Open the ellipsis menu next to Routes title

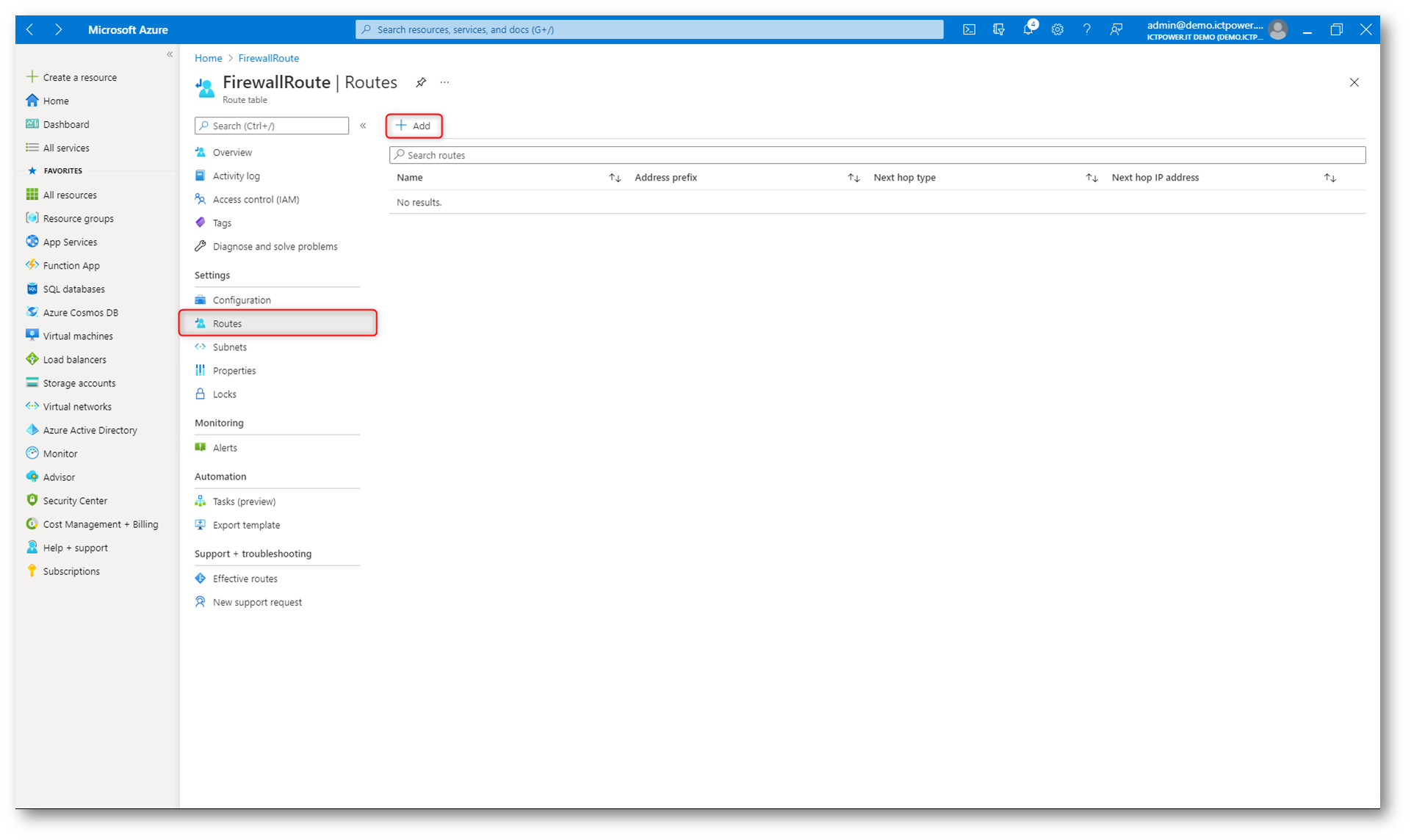click(444, 82)
